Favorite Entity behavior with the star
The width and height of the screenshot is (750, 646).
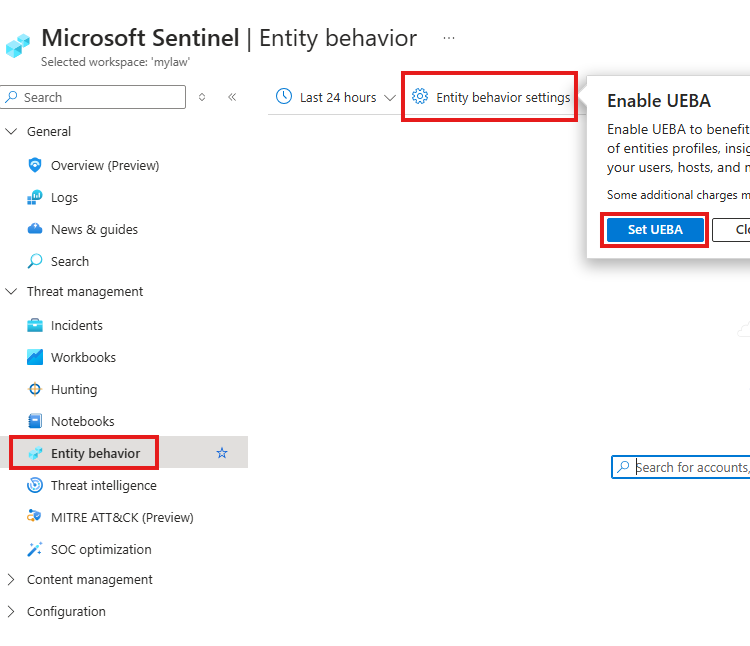[x=222, y=453]
